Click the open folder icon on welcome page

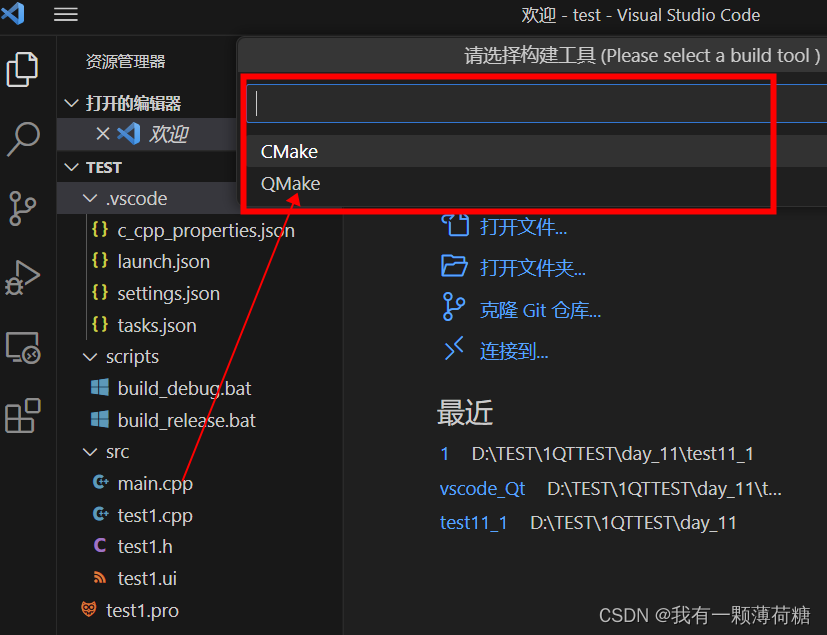click(x=454, y=266)
